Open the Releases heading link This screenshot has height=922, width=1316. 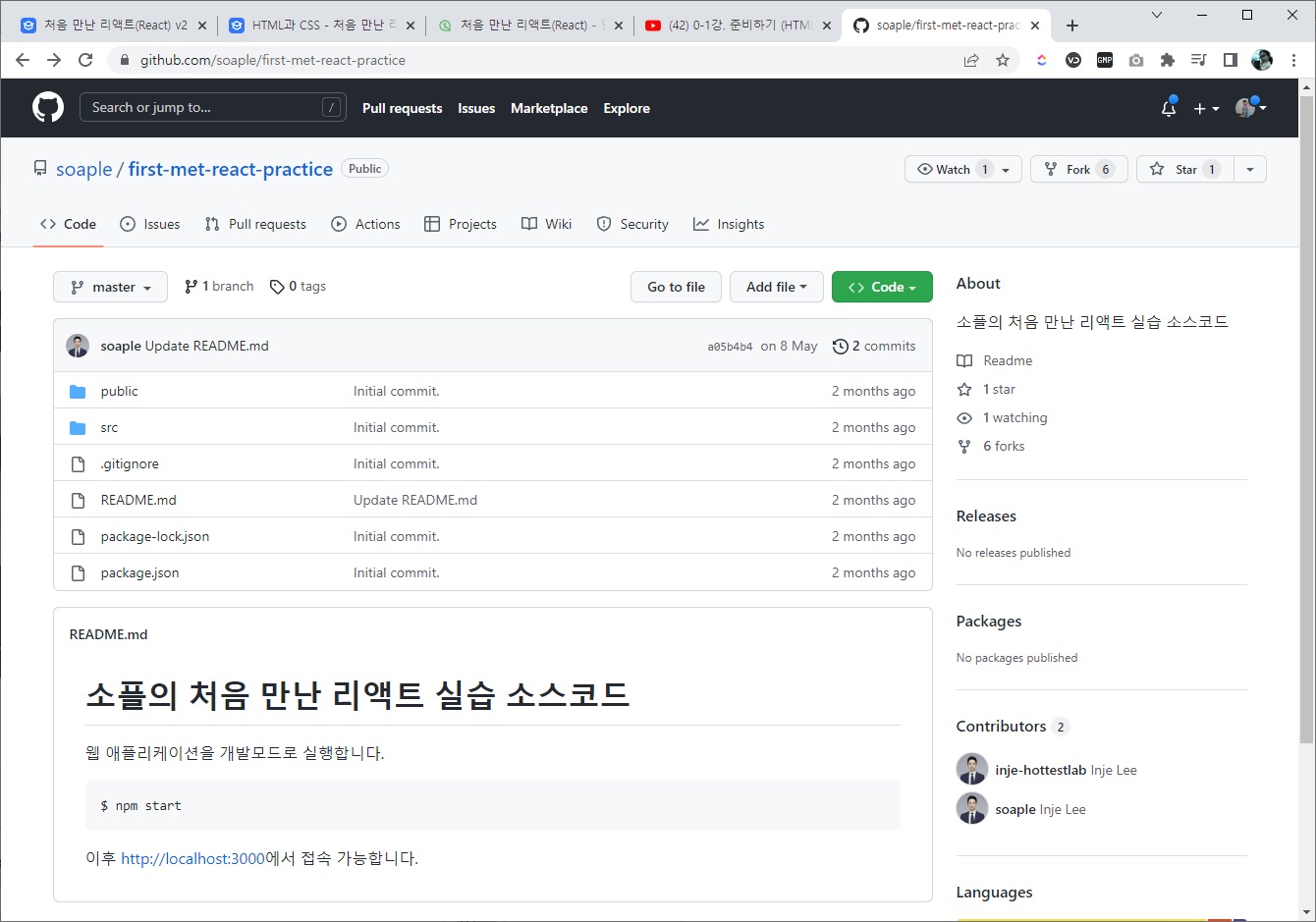point(986,515)
